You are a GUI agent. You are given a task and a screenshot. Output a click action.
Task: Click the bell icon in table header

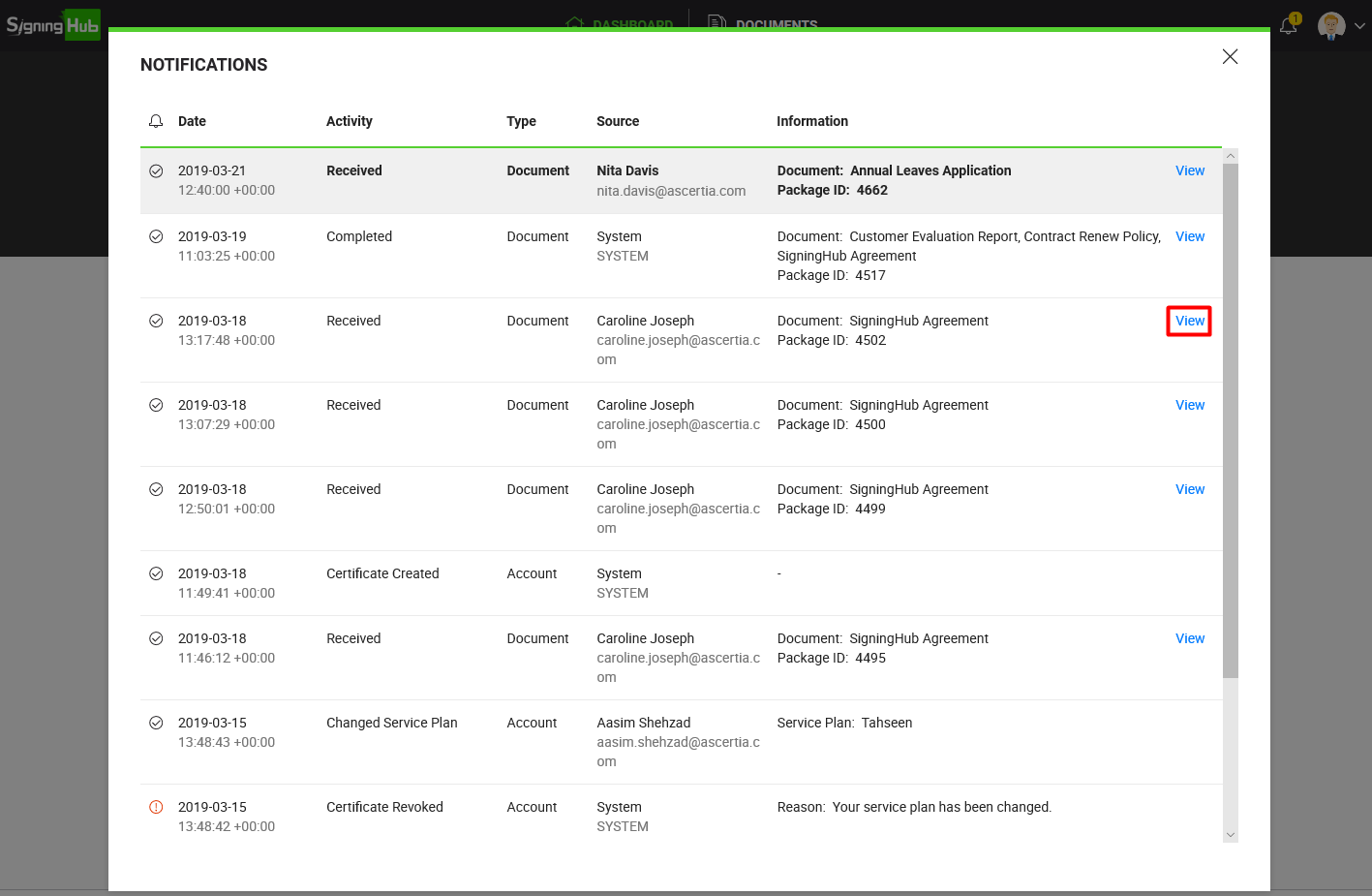tap(156, 121)
